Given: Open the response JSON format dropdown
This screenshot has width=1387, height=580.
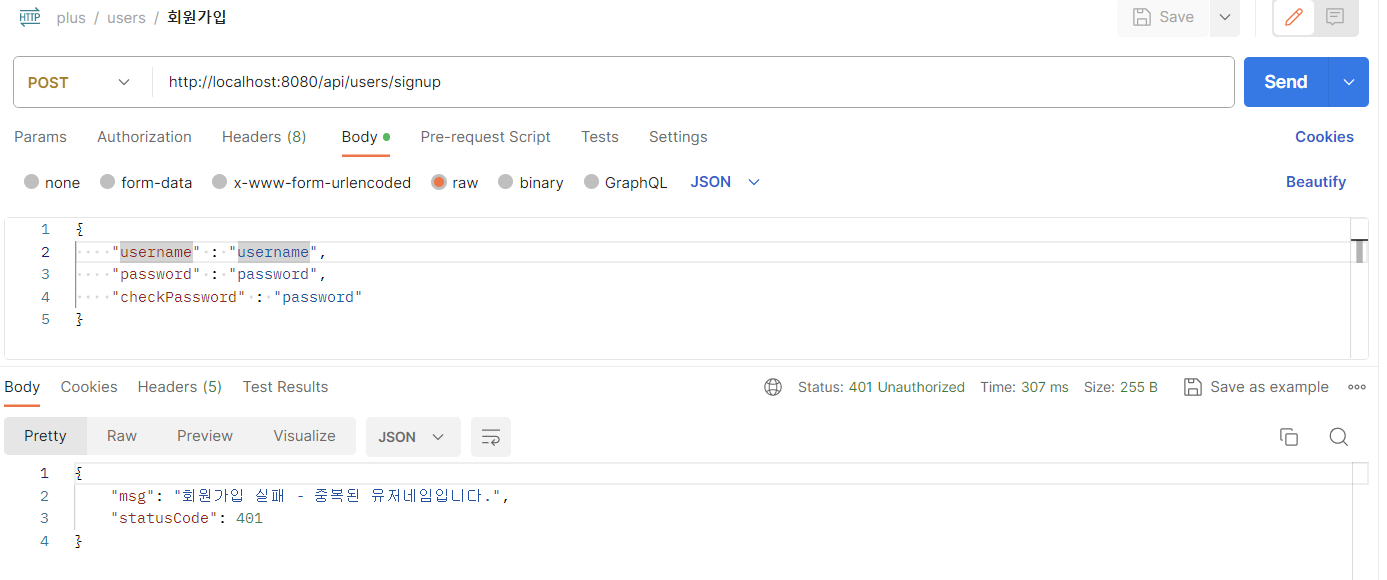Looking at the screenshot, I should point(412,437).
